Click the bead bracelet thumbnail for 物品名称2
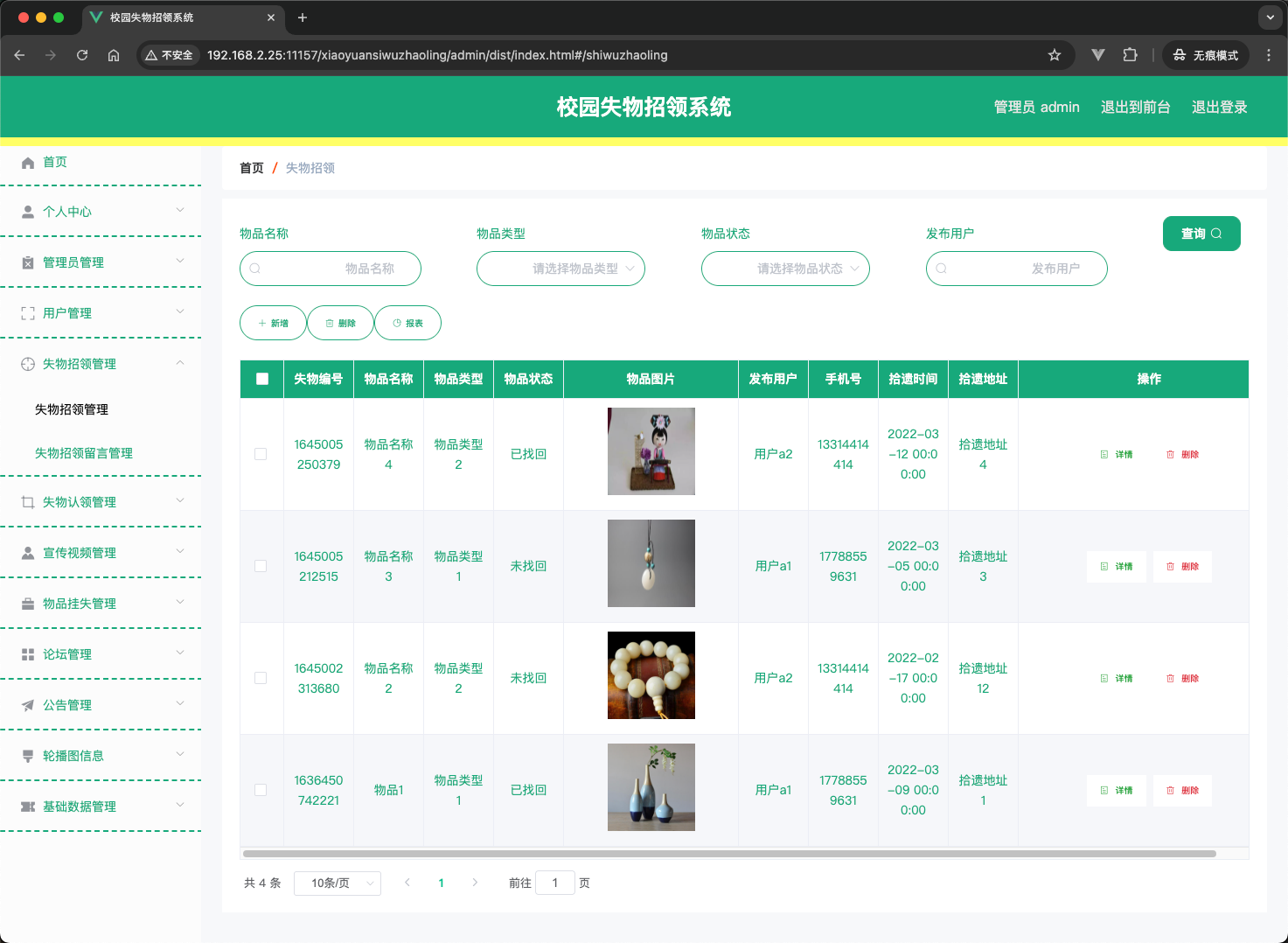This screenshot has height=943, width=1288. [x=651, y=675]
